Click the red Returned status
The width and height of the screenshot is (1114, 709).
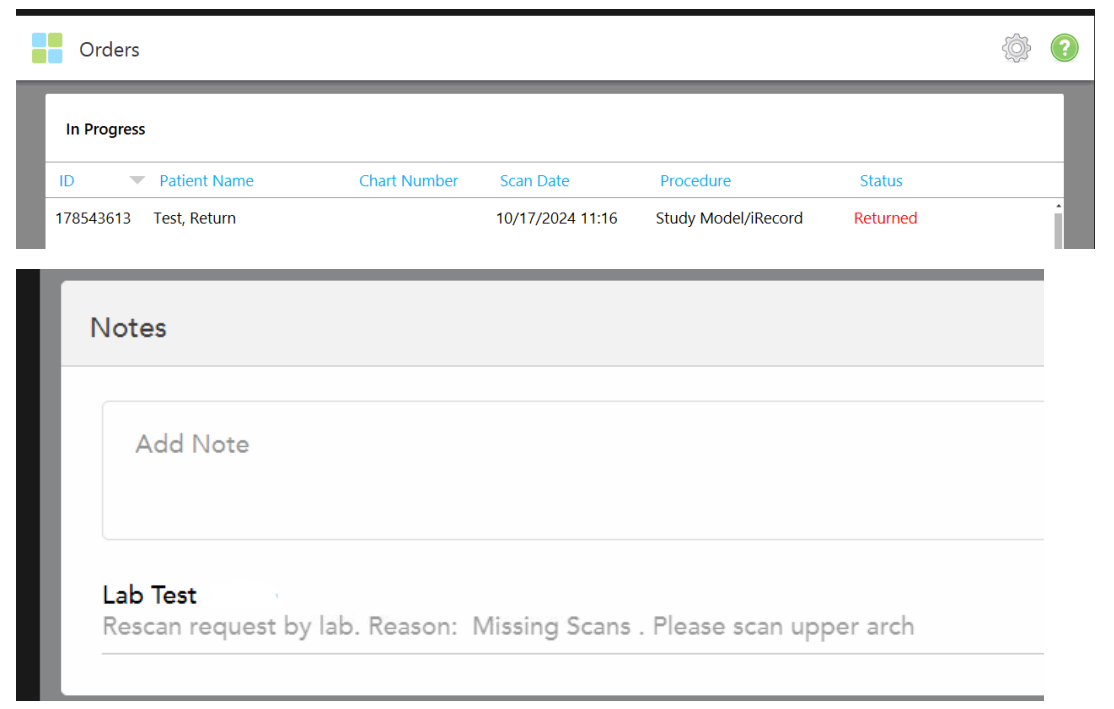[885, 218]
